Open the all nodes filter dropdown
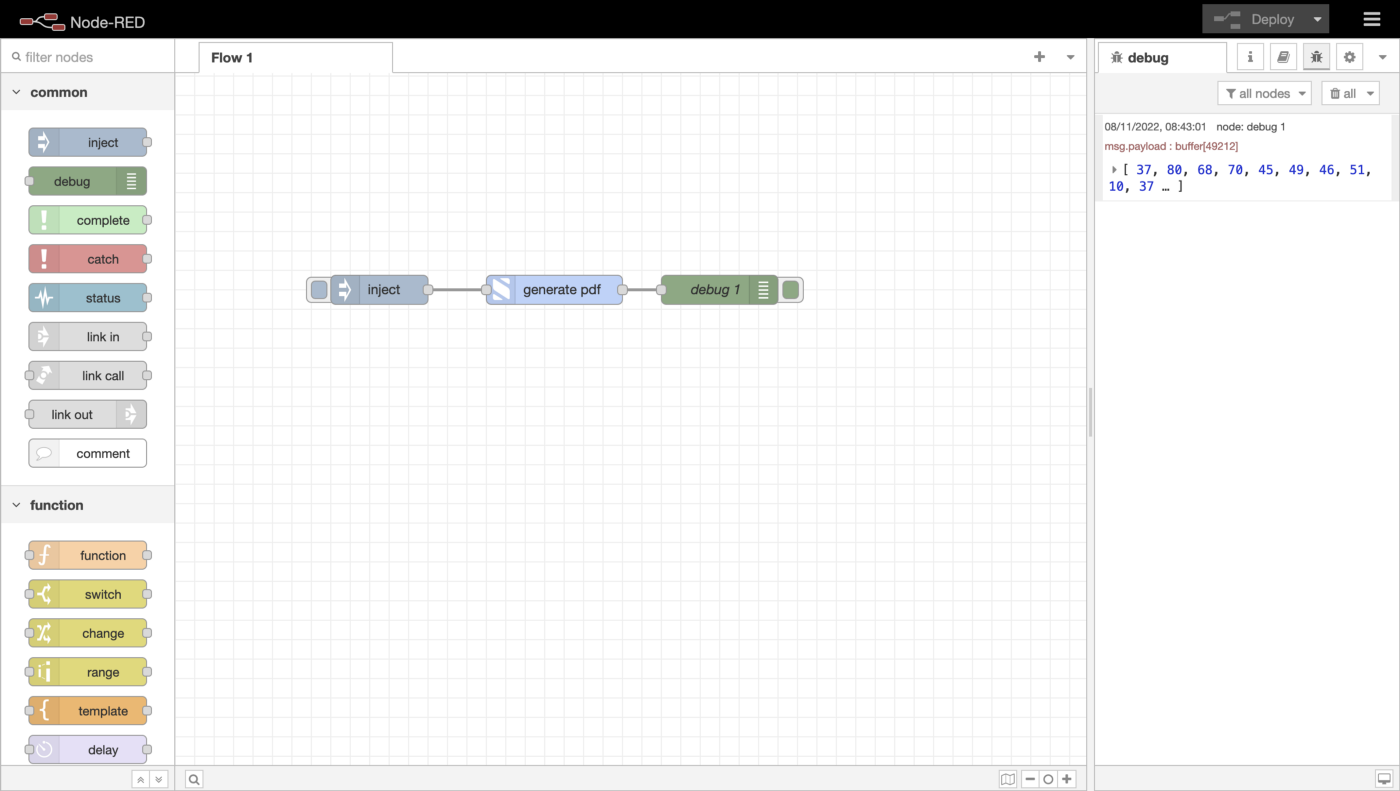Screen dimensions: 1400x791 1264,93
